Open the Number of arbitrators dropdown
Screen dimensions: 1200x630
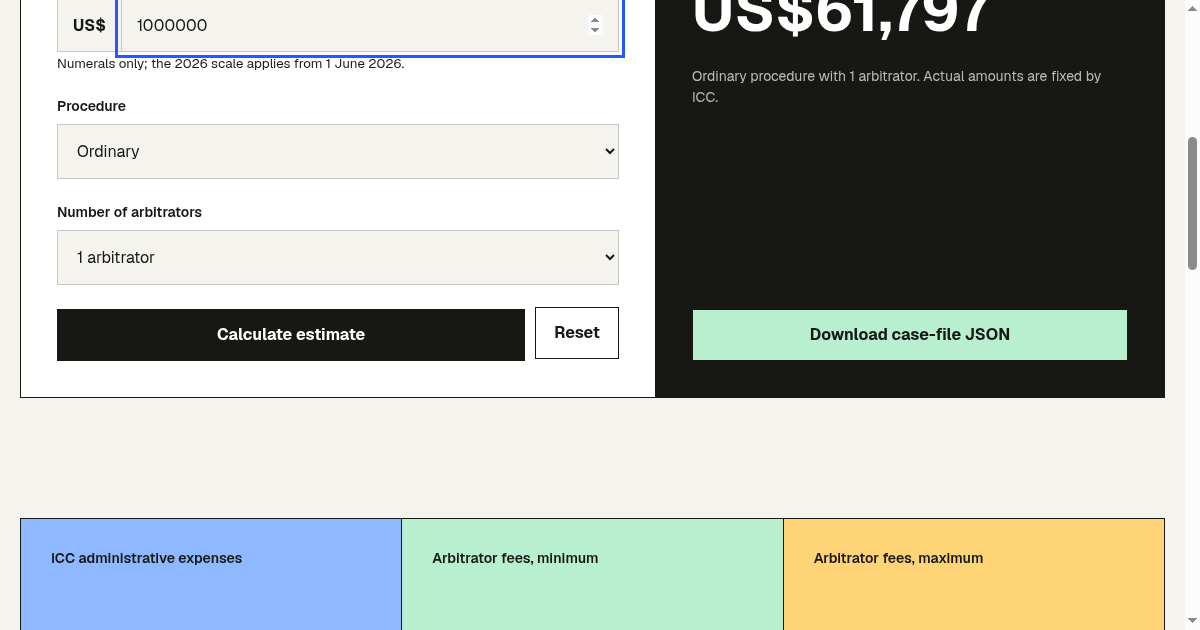[338, 257]
